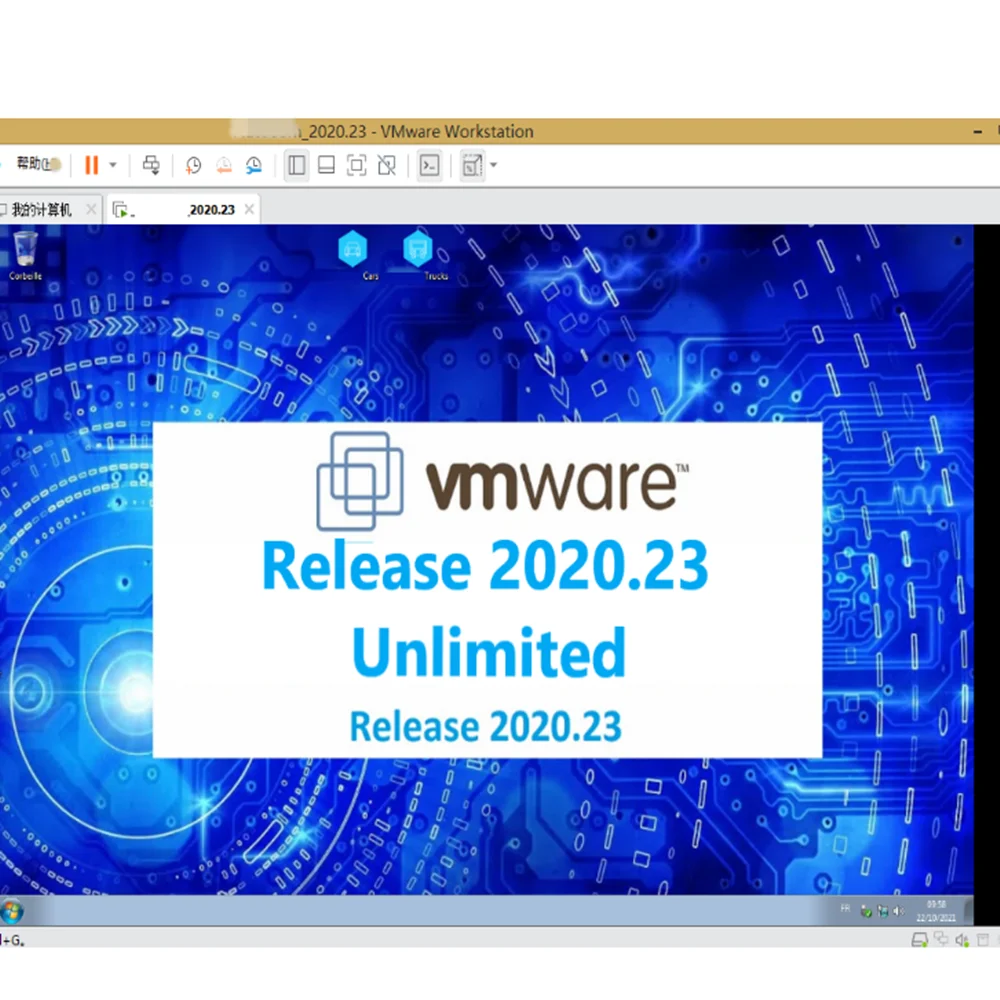Toggle the thumbnail bar view
The image size is (1000, 1000).
click(x=326, y=166)
